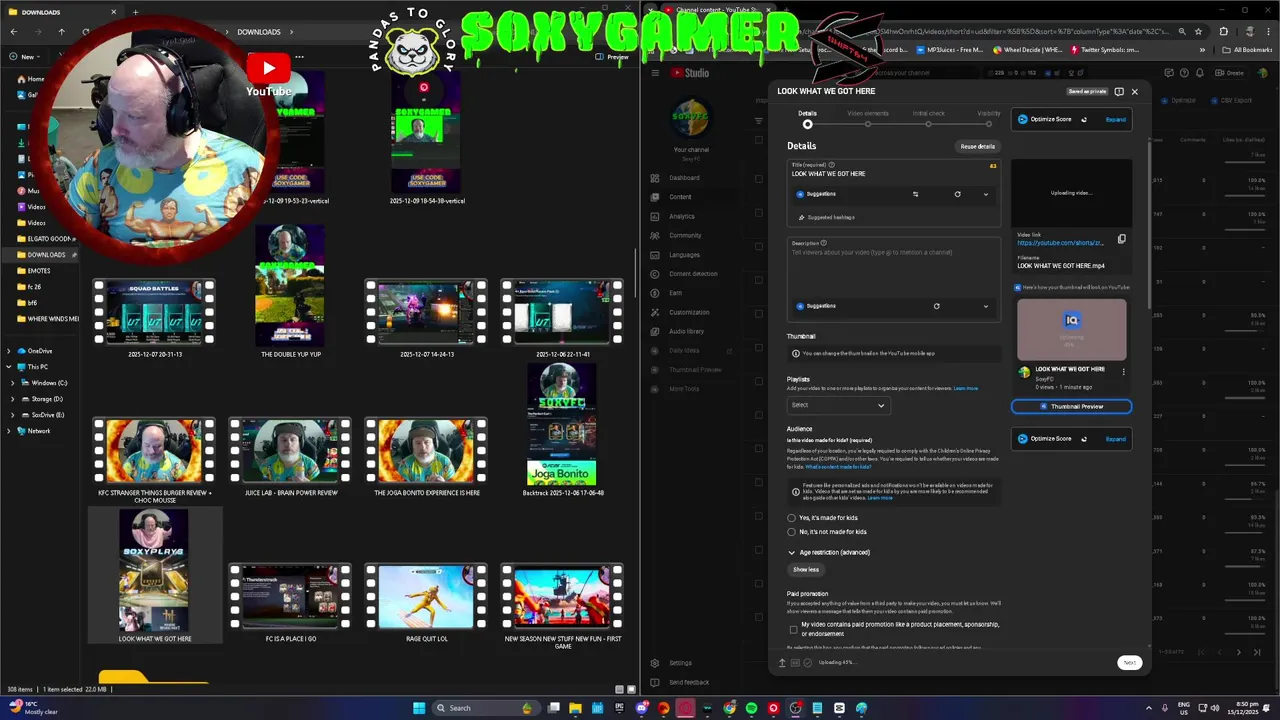The width and height of the screenshot is (1280, 720).
Task: Expand title Suggestions chevron
Action: 985,194
